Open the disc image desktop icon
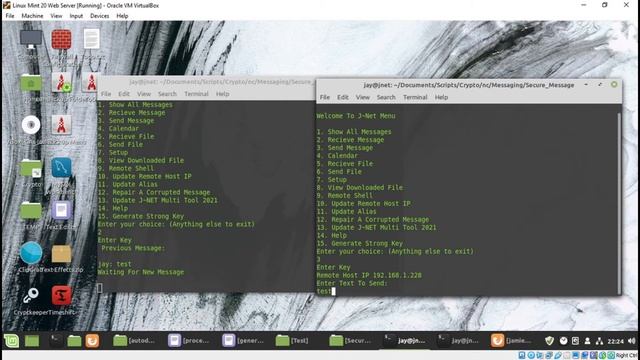The width and height of the screenshot is (640, 360). [x=31, y=125]
